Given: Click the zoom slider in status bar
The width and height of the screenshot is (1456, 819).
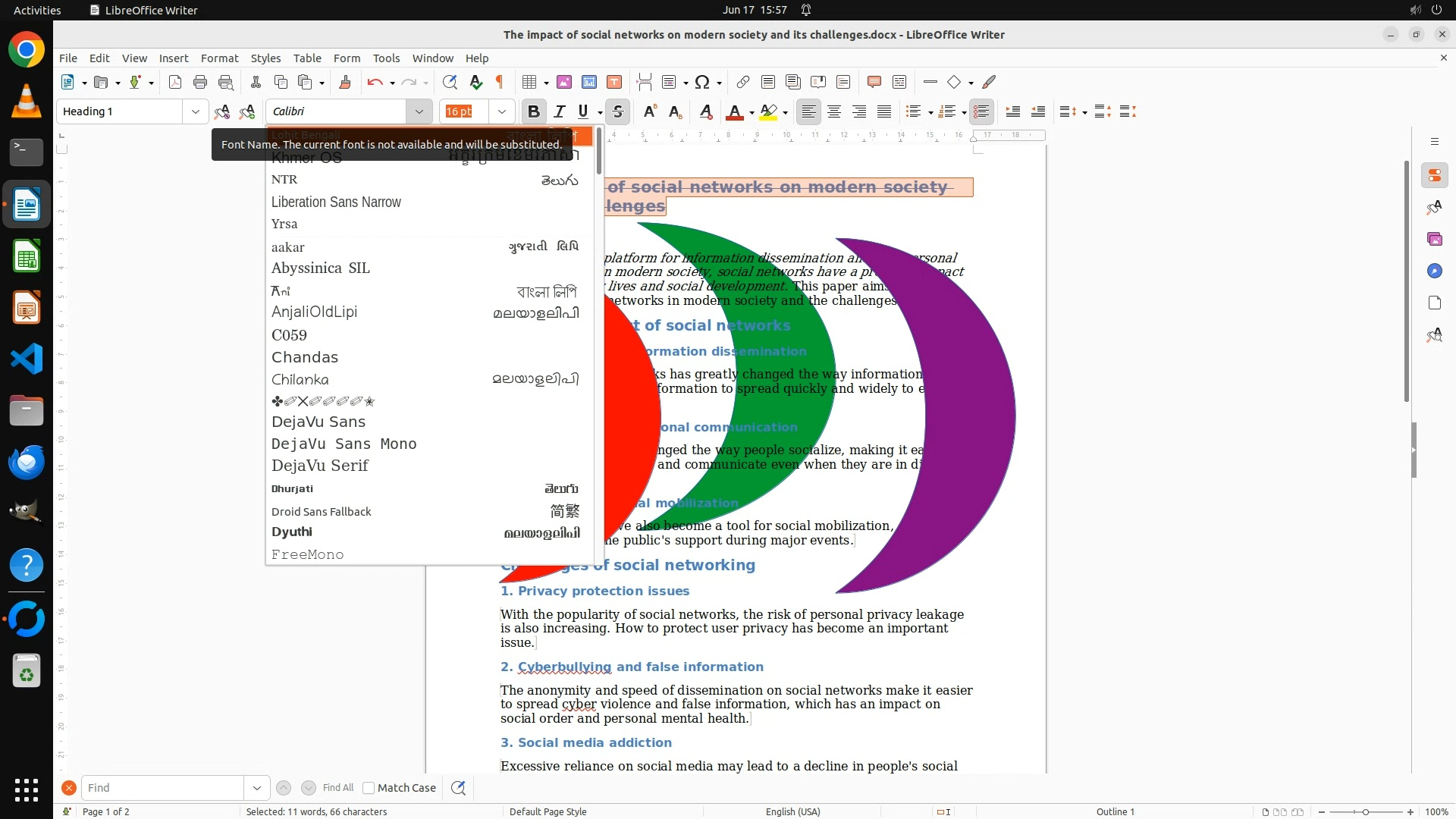Looking at the screenshot, I should click(x=1365, y=811).
